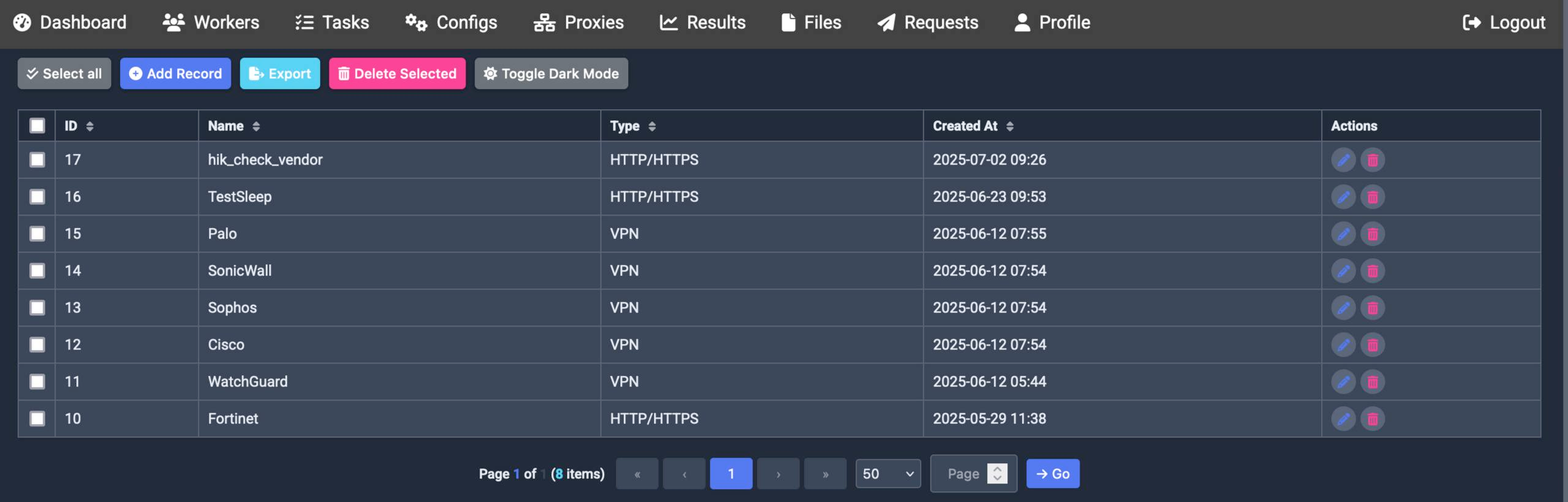Delete the hik_check_vendor record
This screenshot has height=502, width=1568.
pyautogui.click(x=1372, y=160)
